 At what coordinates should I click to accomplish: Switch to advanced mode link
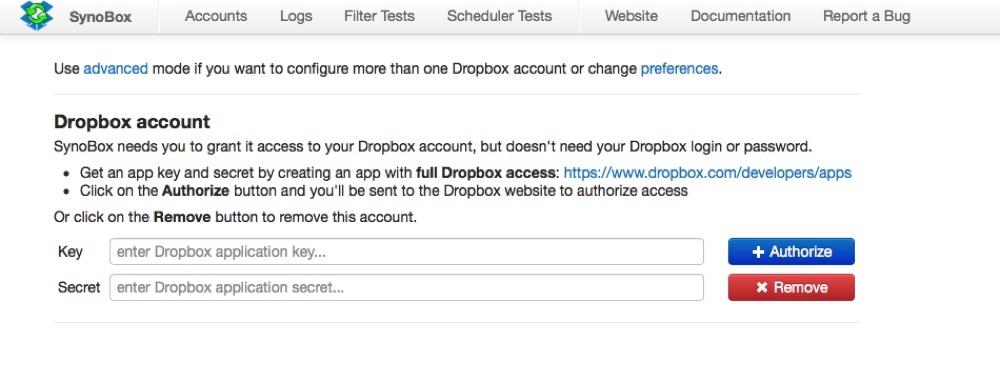click(116, 68)
